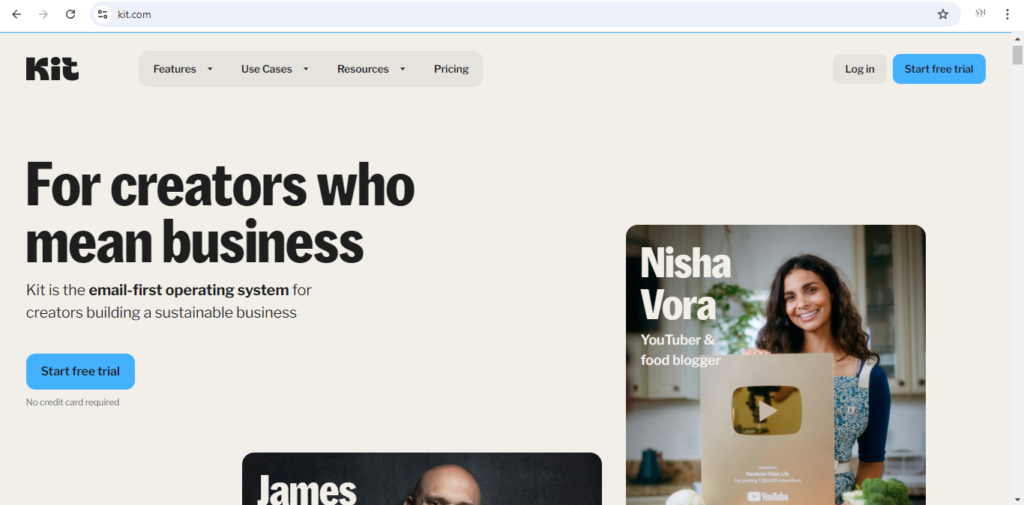Click Start free trial in the header
The height and width of the screenshot is (505, 1024).
938,69
